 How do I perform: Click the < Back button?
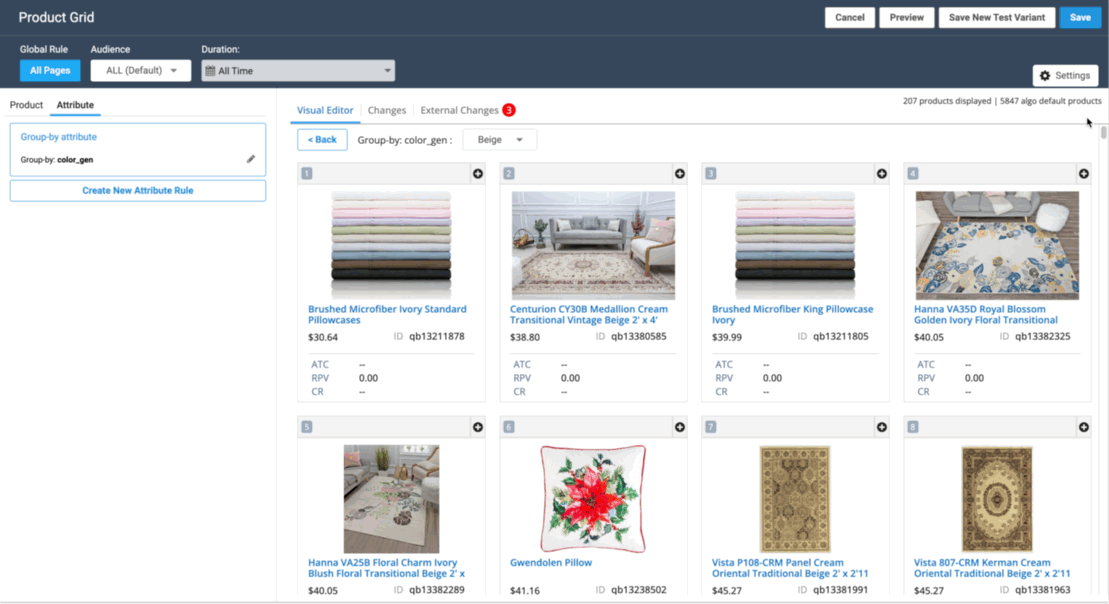[x=323, y=140]
